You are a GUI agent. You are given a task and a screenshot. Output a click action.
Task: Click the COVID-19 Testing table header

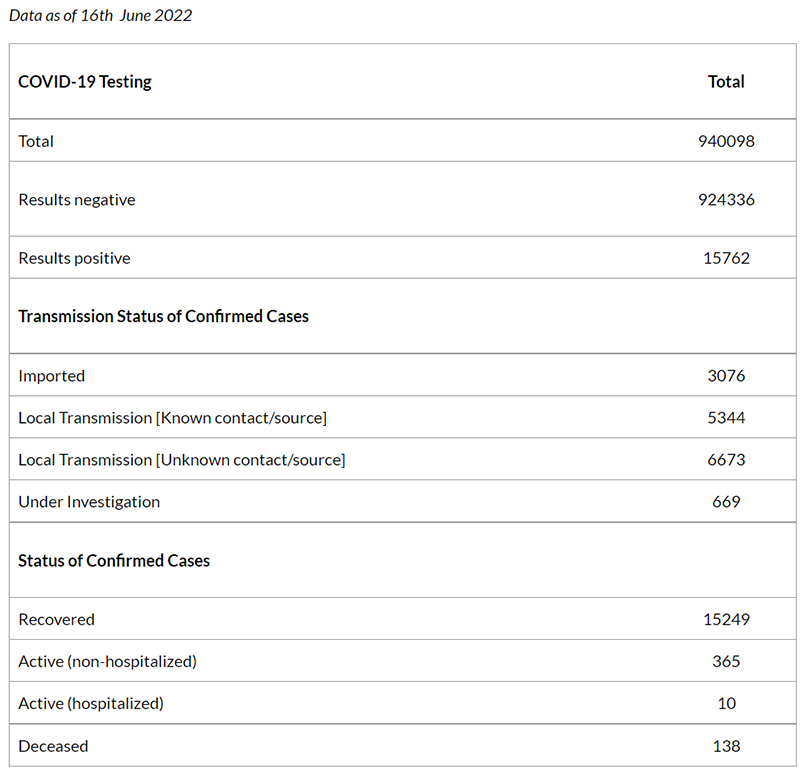(85, 82)
